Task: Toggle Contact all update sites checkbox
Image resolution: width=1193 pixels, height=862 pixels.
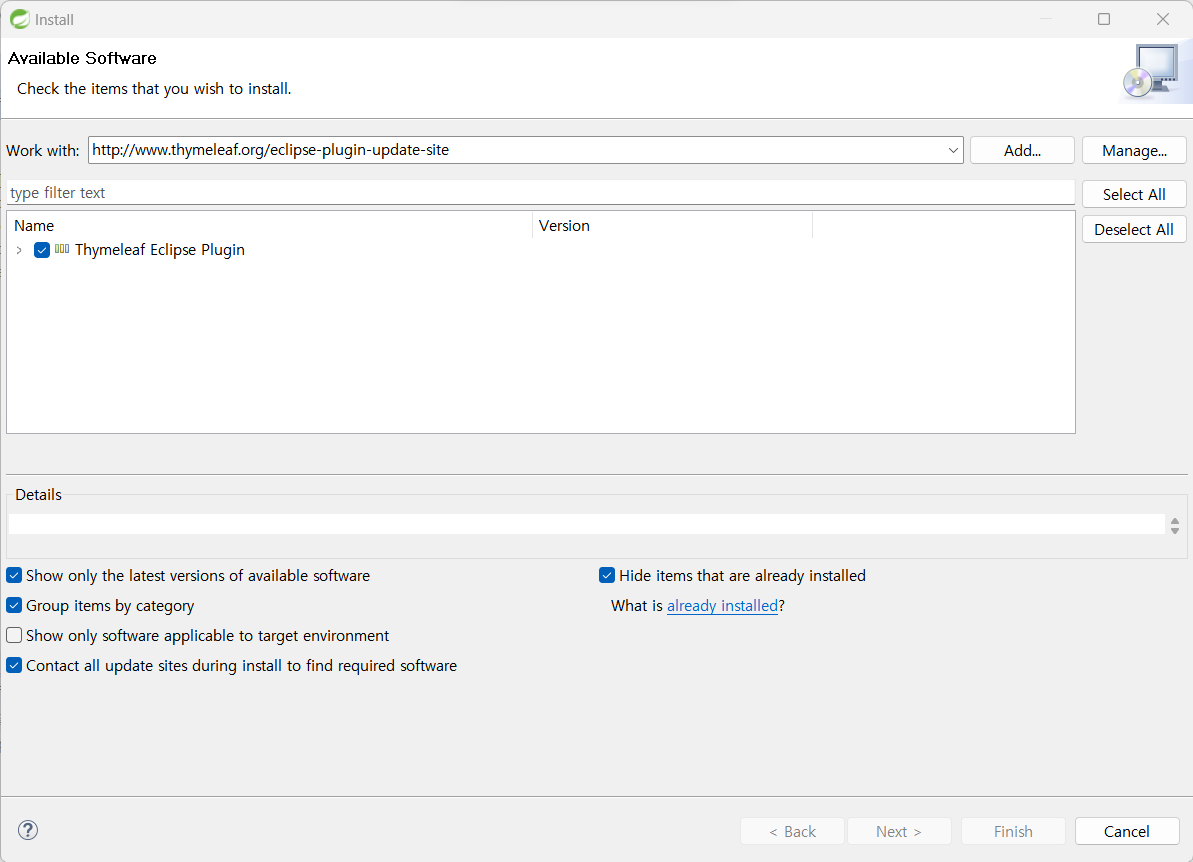Action: pyautogui.click(x=14, y=665)
